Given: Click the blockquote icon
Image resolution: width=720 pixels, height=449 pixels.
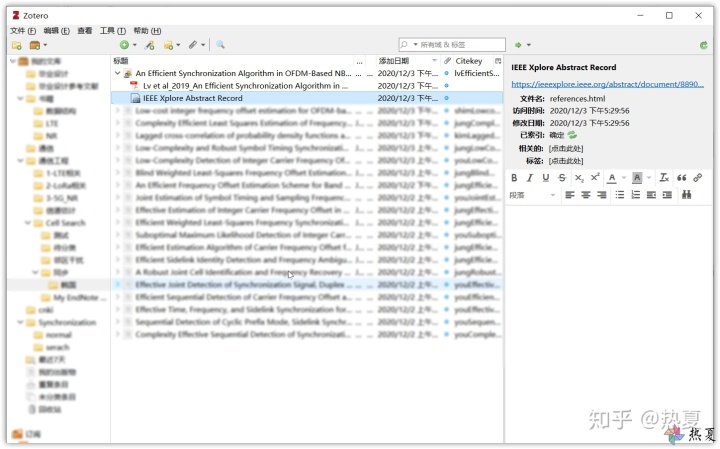Looking at the screenshot, I should click(682, 178).
